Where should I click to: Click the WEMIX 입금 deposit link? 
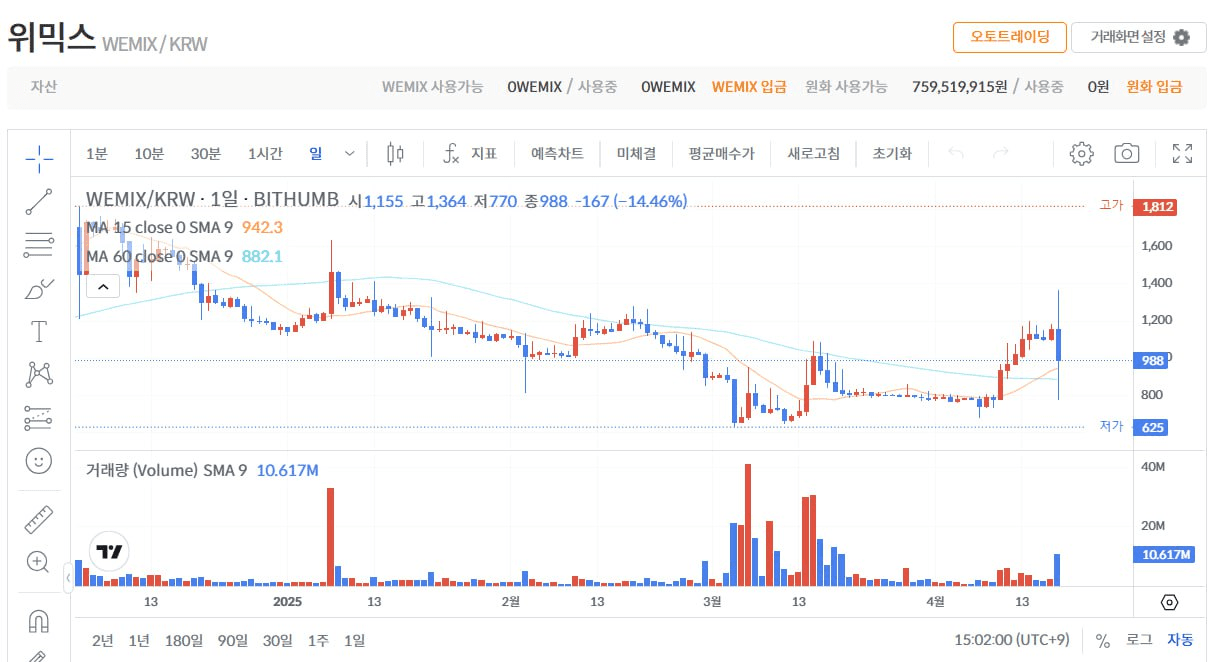(749, 87)
